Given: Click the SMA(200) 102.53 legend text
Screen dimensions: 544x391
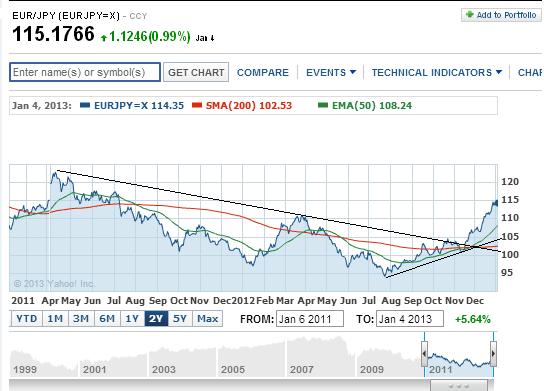Looking at the screenshot, I should pyautogui.click(x=249, y=105).
